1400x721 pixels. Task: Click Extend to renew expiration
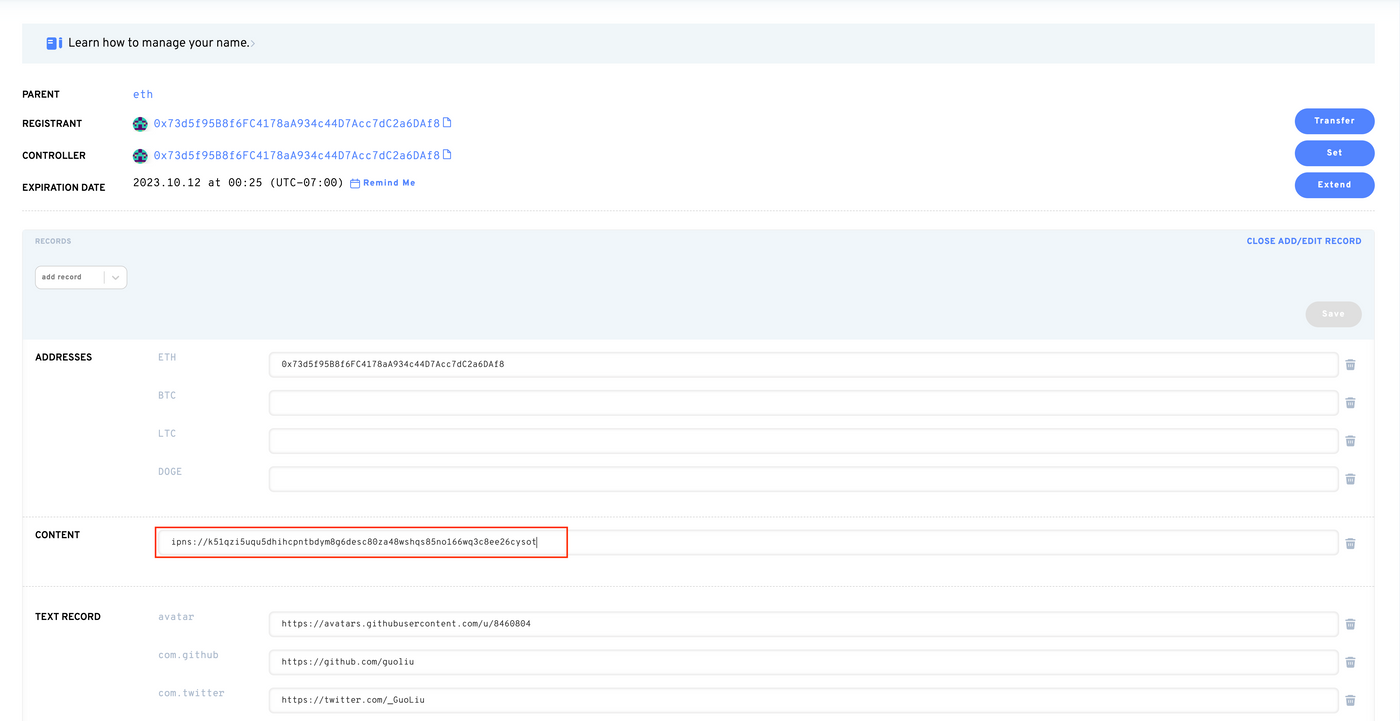(1334, 185)
